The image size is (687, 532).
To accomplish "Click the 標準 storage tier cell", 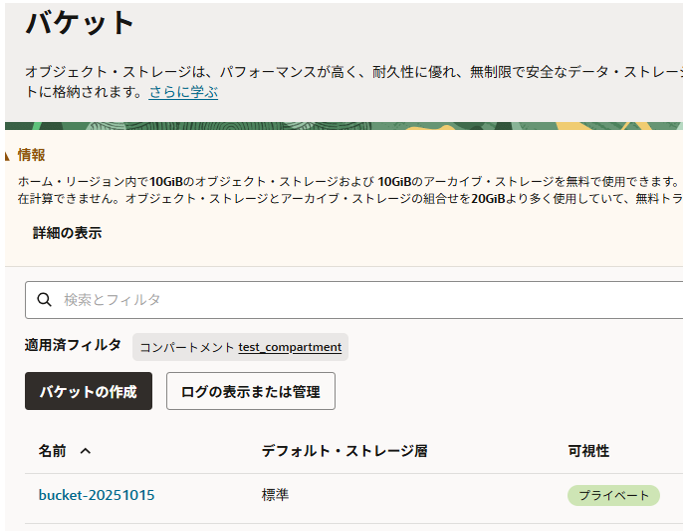I will coord(275,495).
